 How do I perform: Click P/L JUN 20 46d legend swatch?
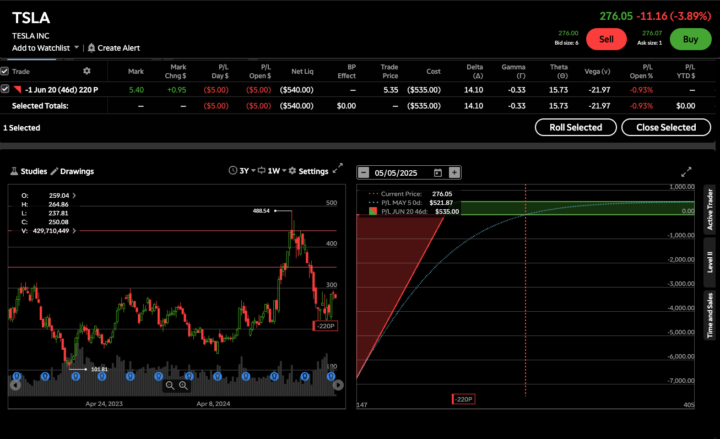coord(373,211)
